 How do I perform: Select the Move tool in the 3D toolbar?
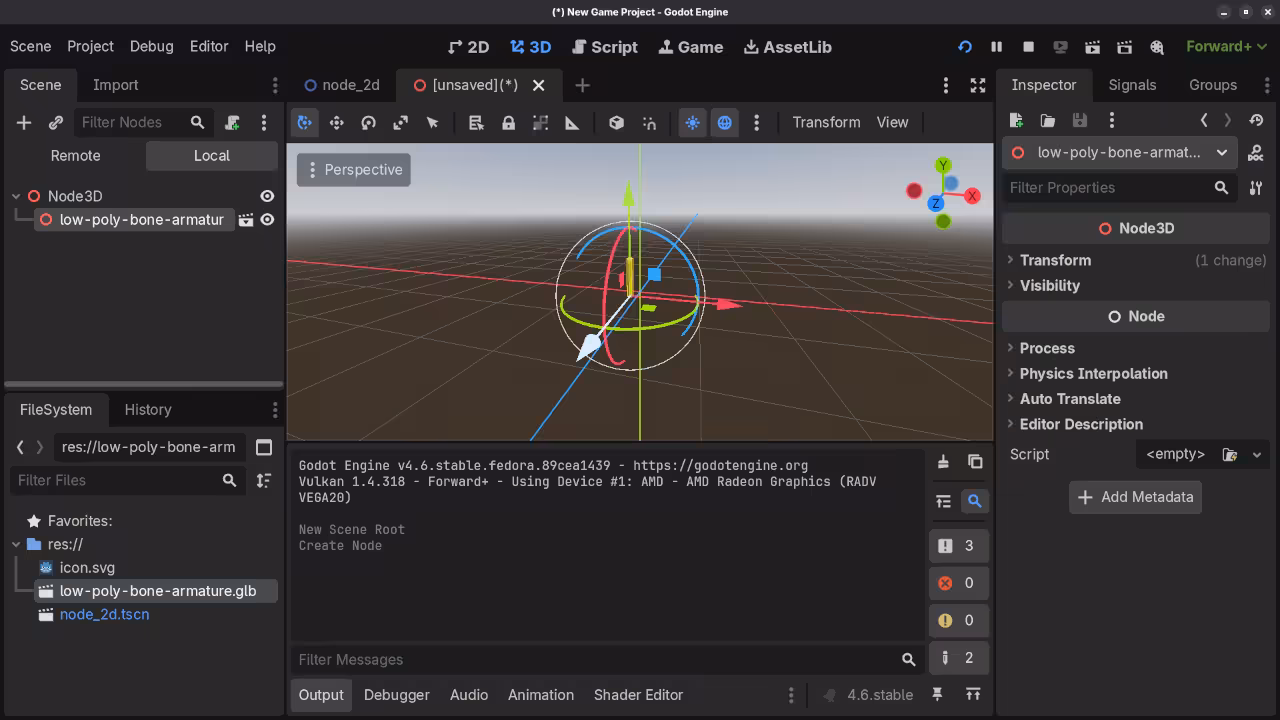pyautogui.click(x=337, y=122)
